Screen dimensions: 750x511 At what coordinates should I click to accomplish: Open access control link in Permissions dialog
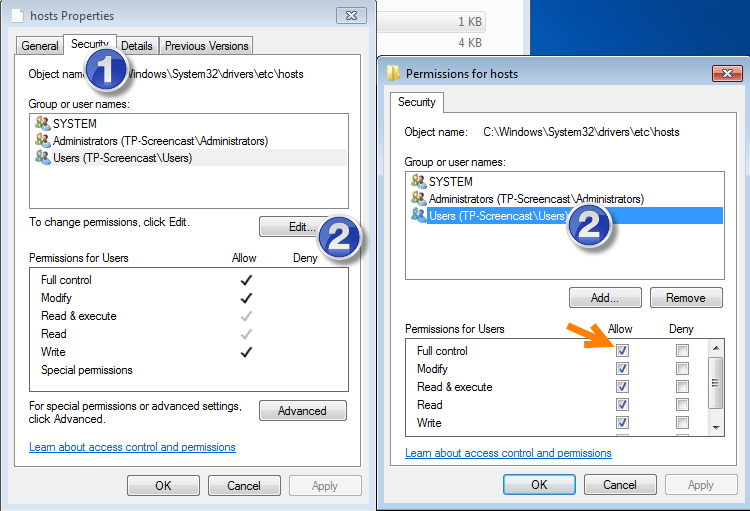(508, 453)
